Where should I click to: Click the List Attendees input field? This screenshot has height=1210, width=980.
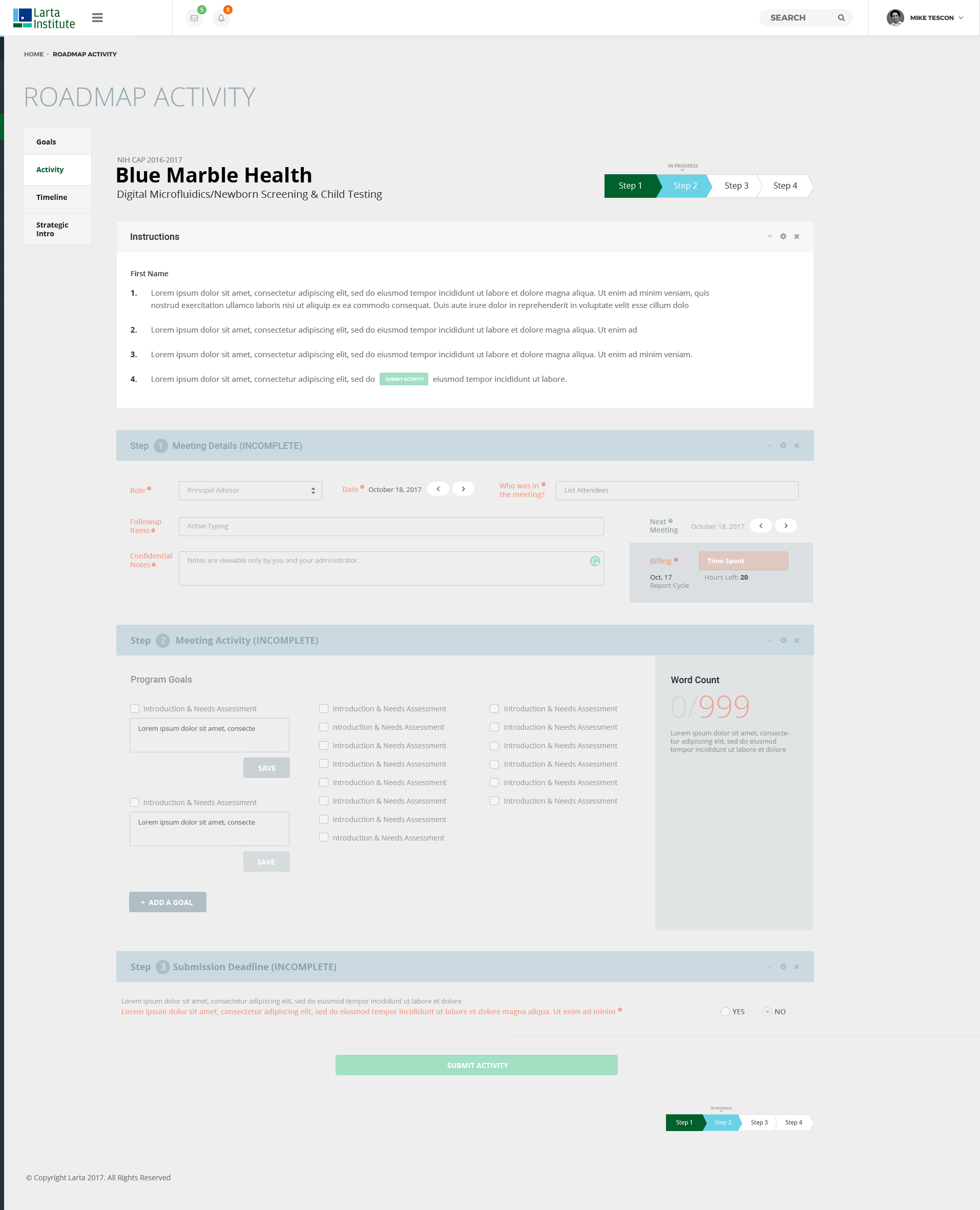pyautogui.click(x=677, y=490)
